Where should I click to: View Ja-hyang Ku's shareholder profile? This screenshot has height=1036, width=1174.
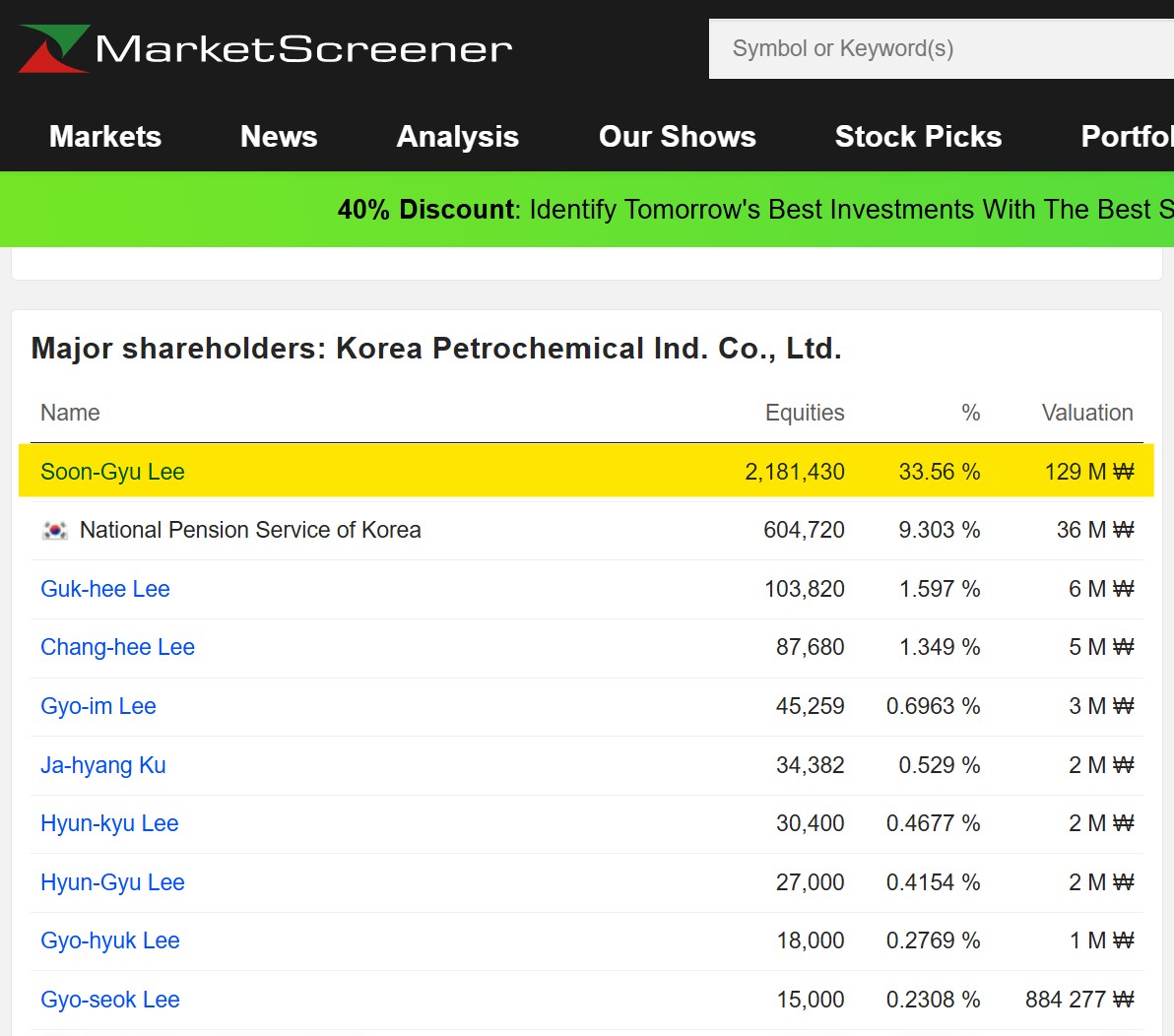point(103,765)
